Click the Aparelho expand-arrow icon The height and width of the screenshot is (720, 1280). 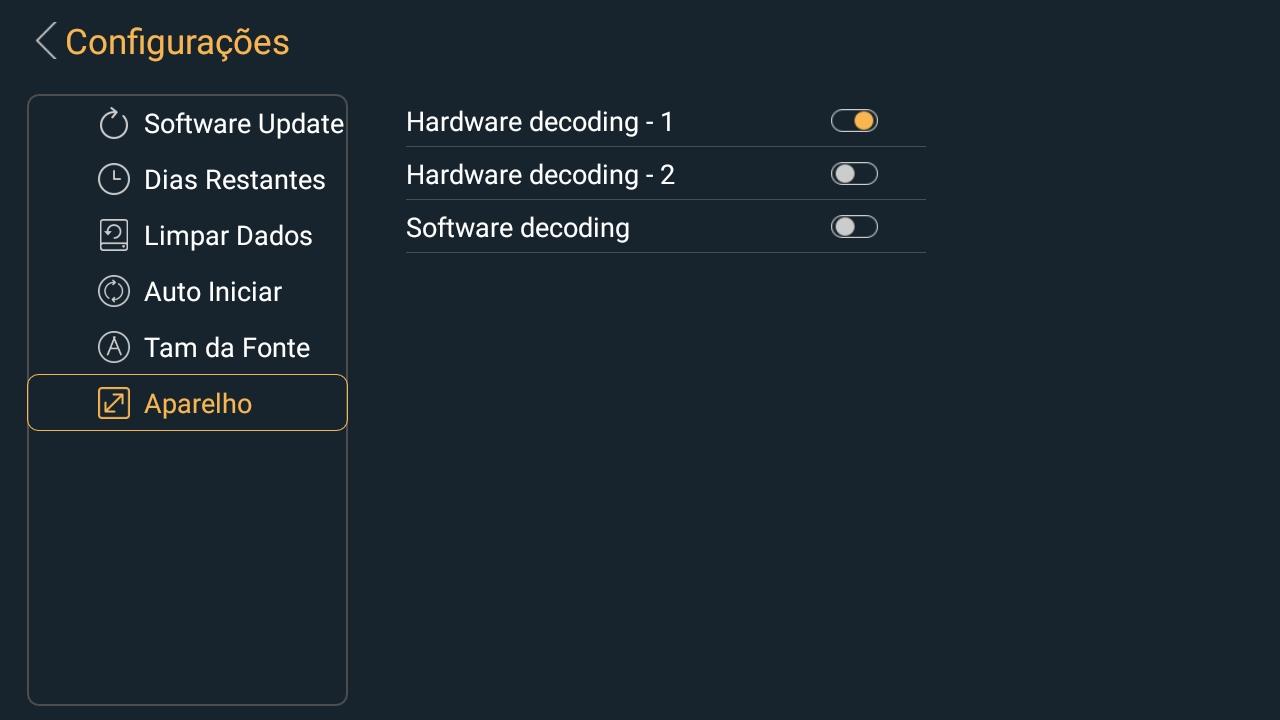point(114,404)
